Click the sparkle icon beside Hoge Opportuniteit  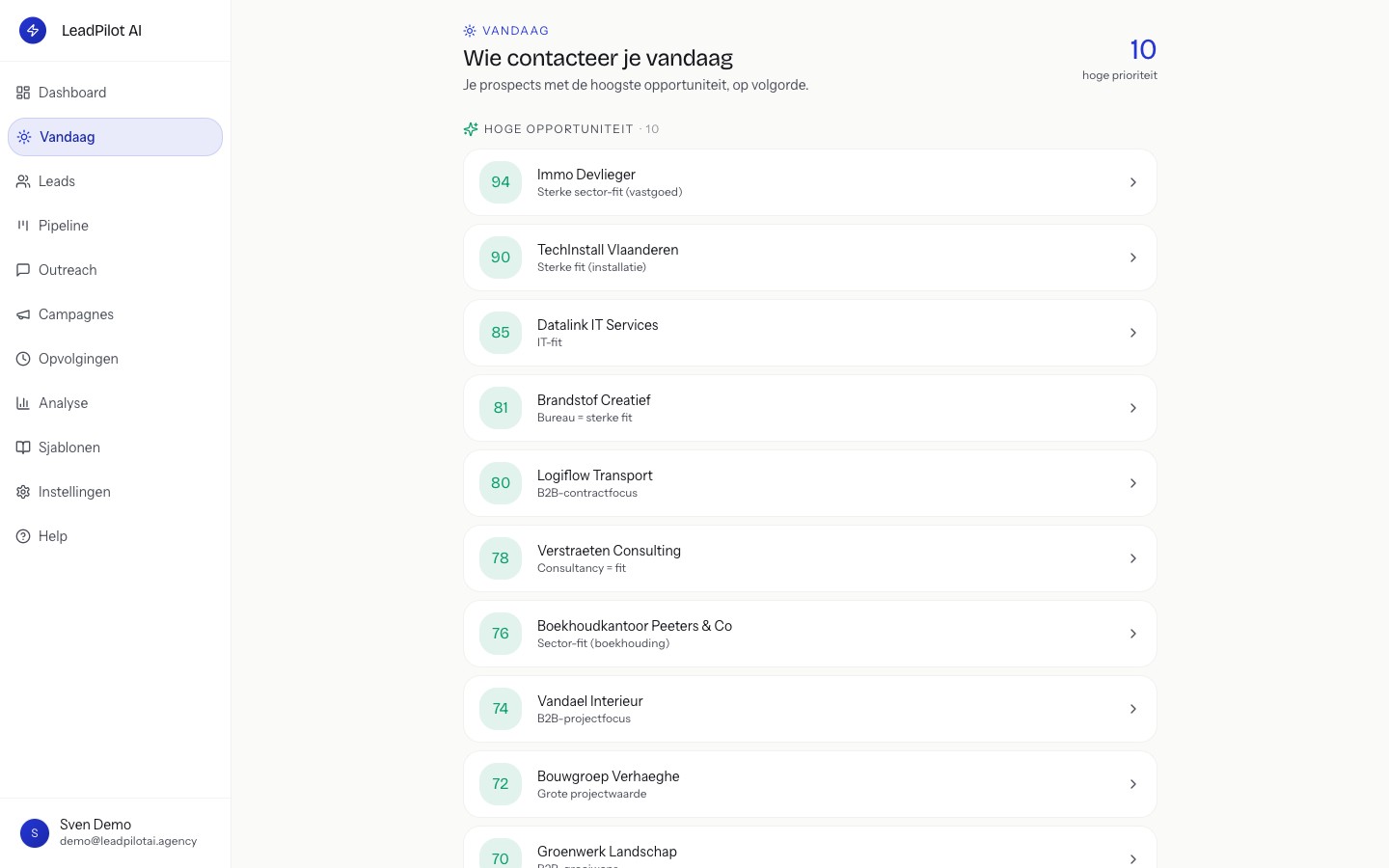pyautogui.click(x=471, y=129)
